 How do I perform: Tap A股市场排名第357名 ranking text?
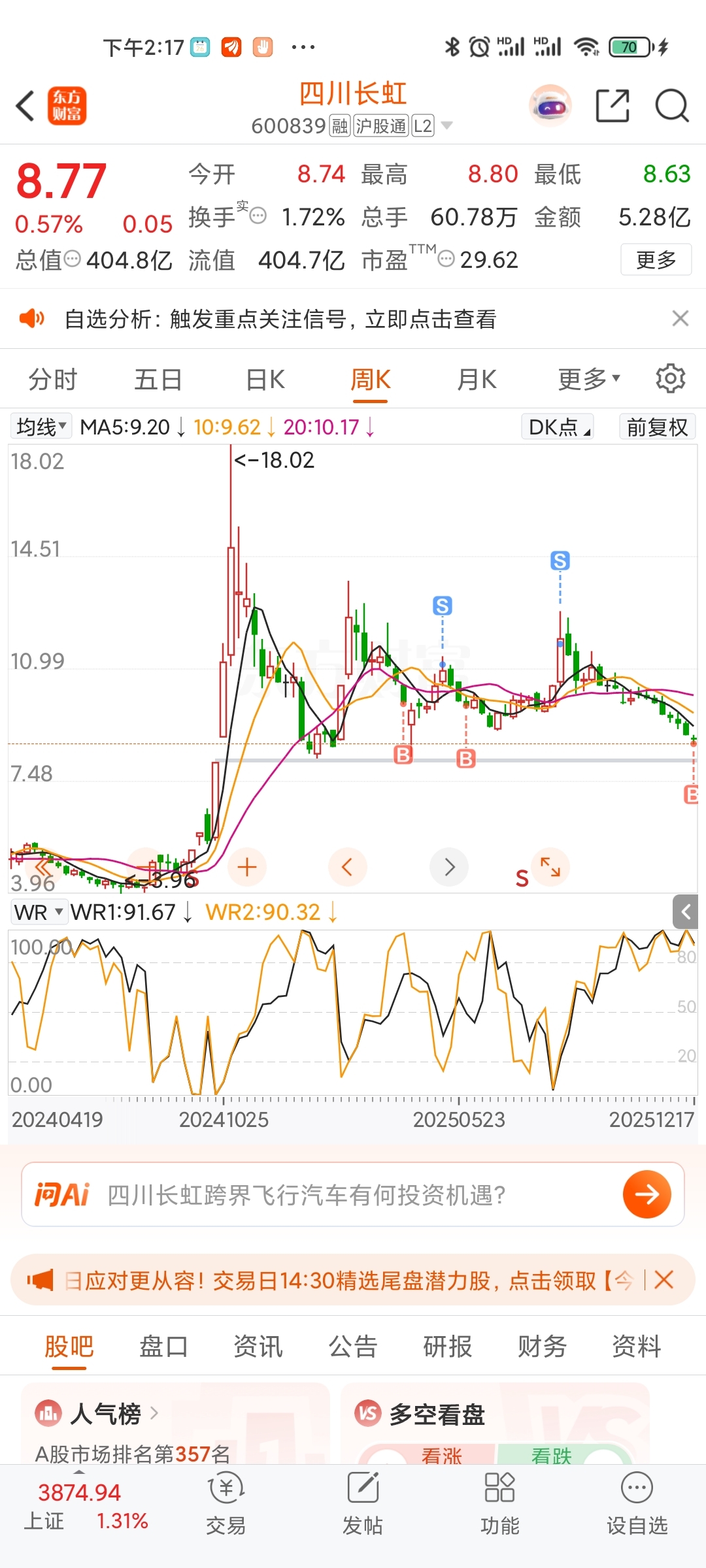pyautogui.click(x=133, y=1454)
